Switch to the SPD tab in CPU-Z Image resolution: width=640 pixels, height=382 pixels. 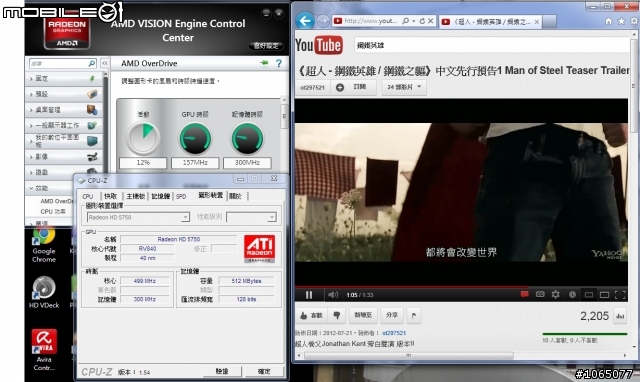[x=181, y=196]
